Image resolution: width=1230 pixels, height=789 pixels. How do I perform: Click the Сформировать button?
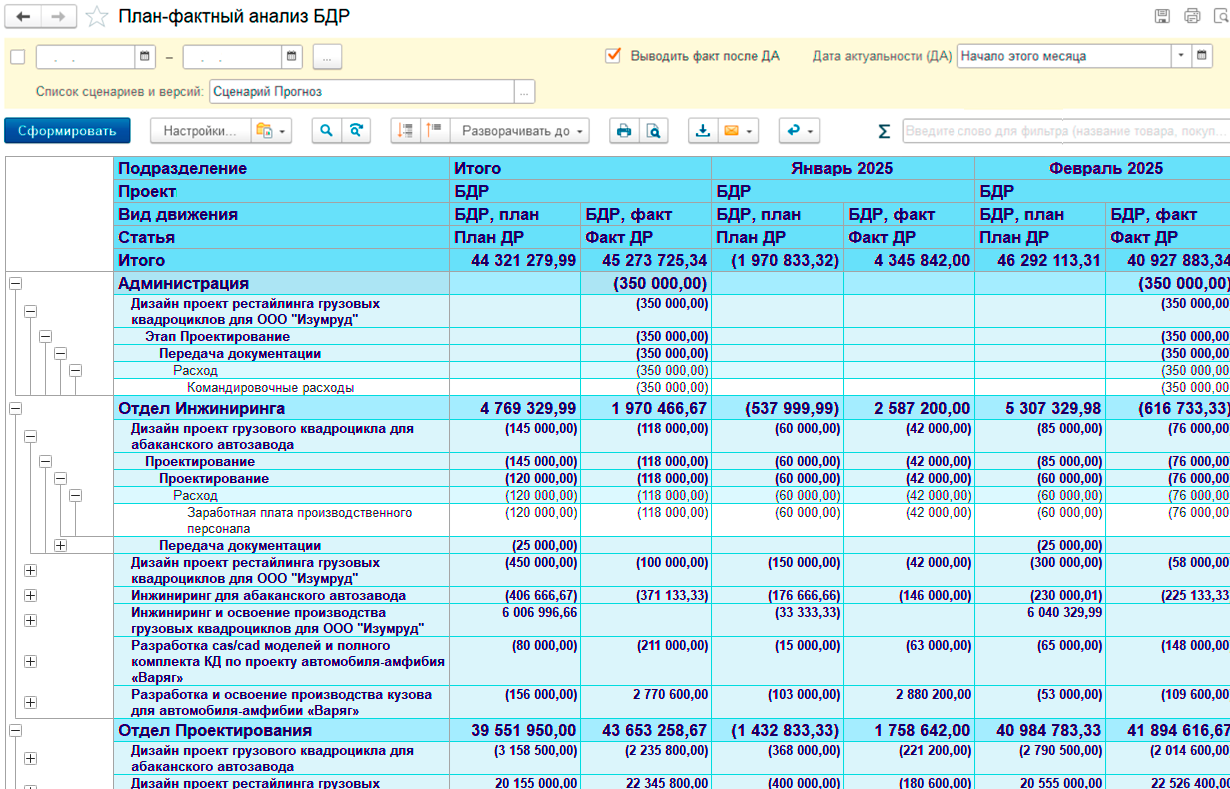pos(67,131)
